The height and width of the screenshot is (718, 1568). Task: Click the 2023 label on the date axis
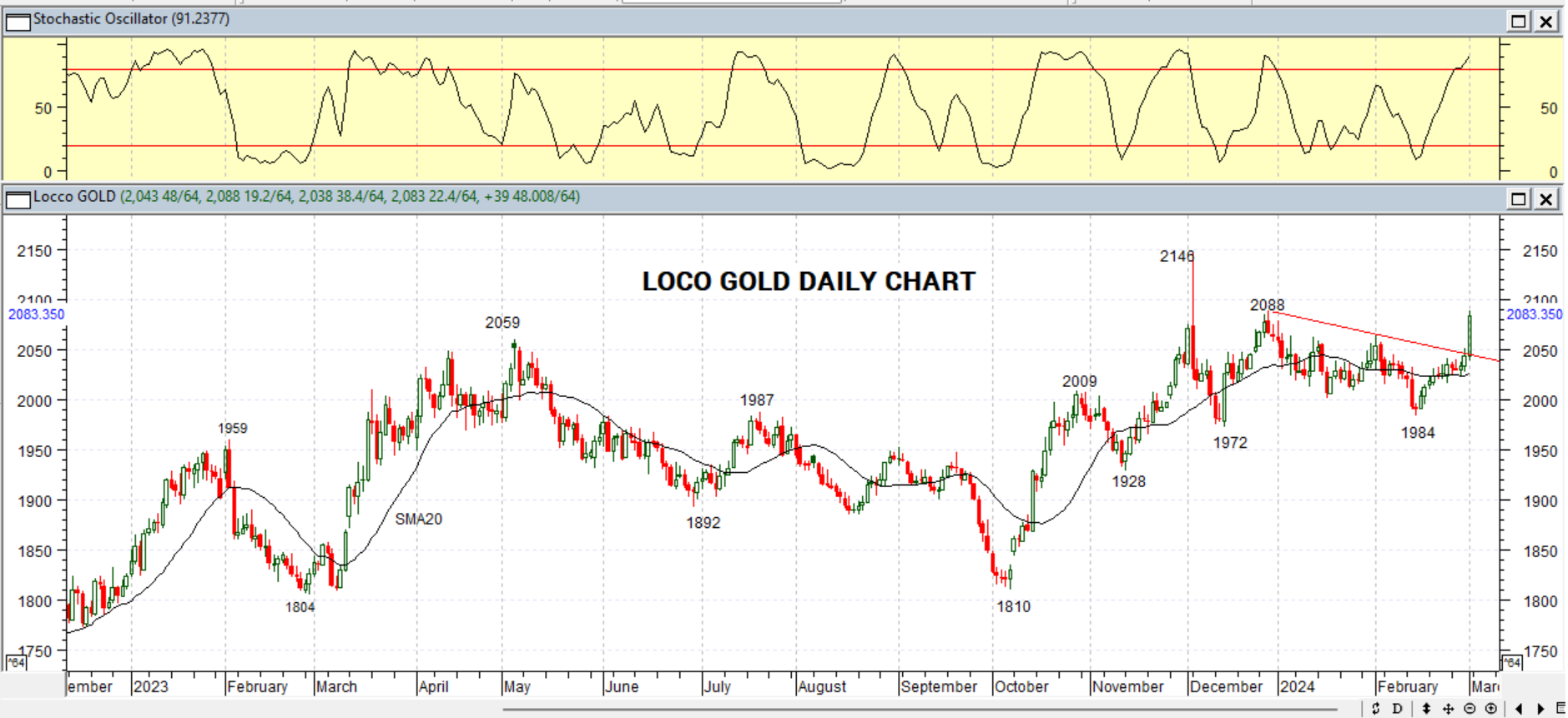(150, 686)
